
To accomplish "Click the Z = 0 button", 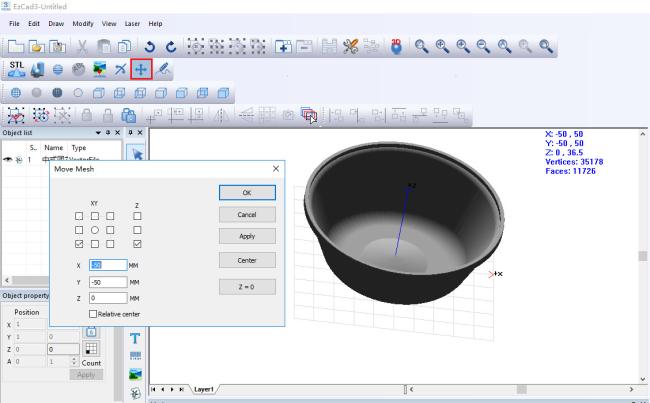I will click(238, 287).
